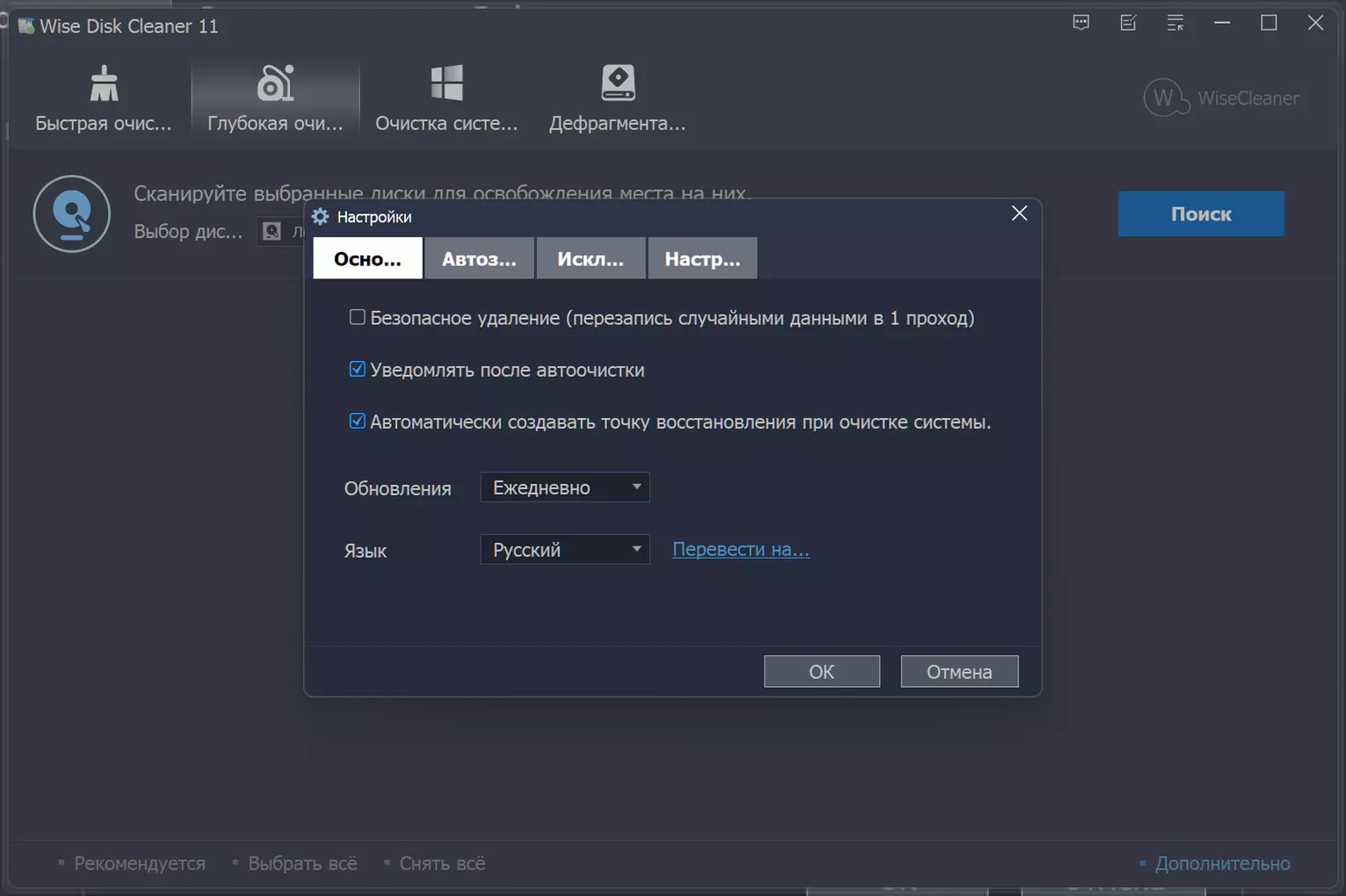Image resolution: width=1346 pixels, height=896 pixels.
Task: Dismiss the dialog with Отмена
Action: tap(959, 671)
